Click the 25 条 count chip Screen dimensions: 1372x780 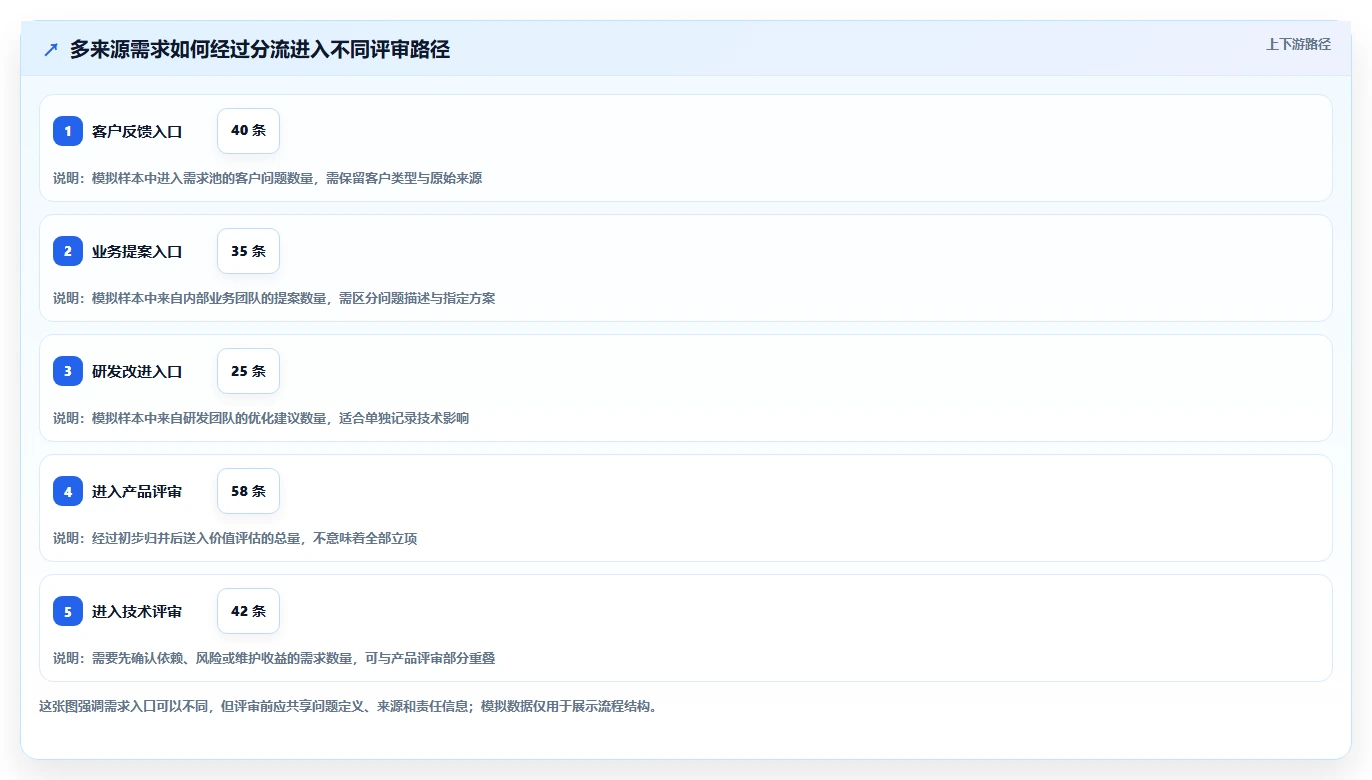(x=248, y=371)
